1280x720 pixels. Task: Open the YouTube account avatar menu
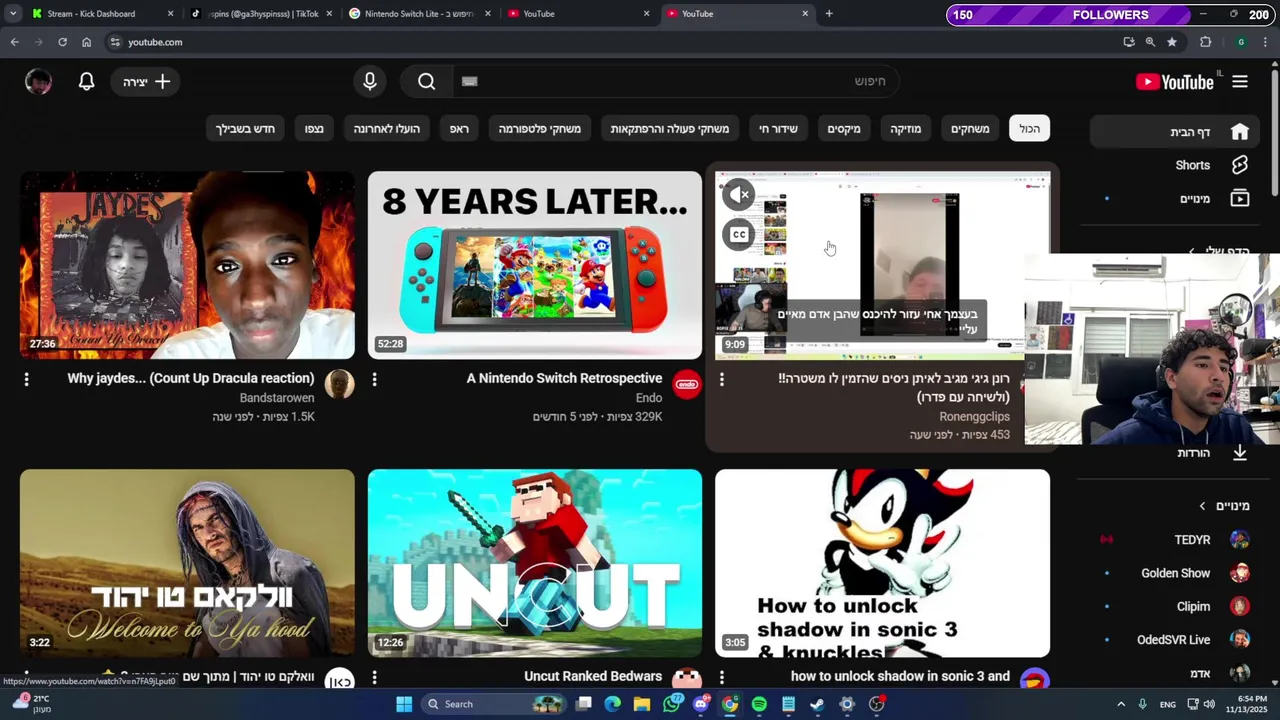pos(38,82)
